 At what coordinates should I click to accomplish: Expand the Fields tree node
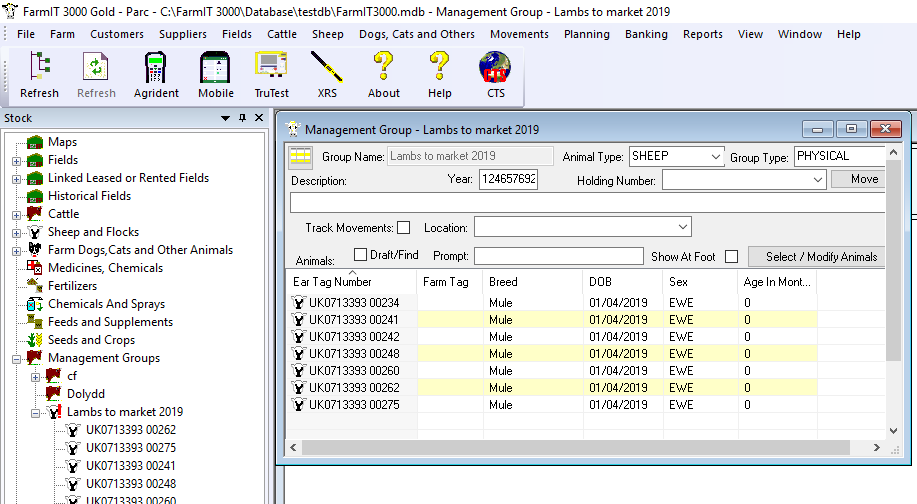16,161
